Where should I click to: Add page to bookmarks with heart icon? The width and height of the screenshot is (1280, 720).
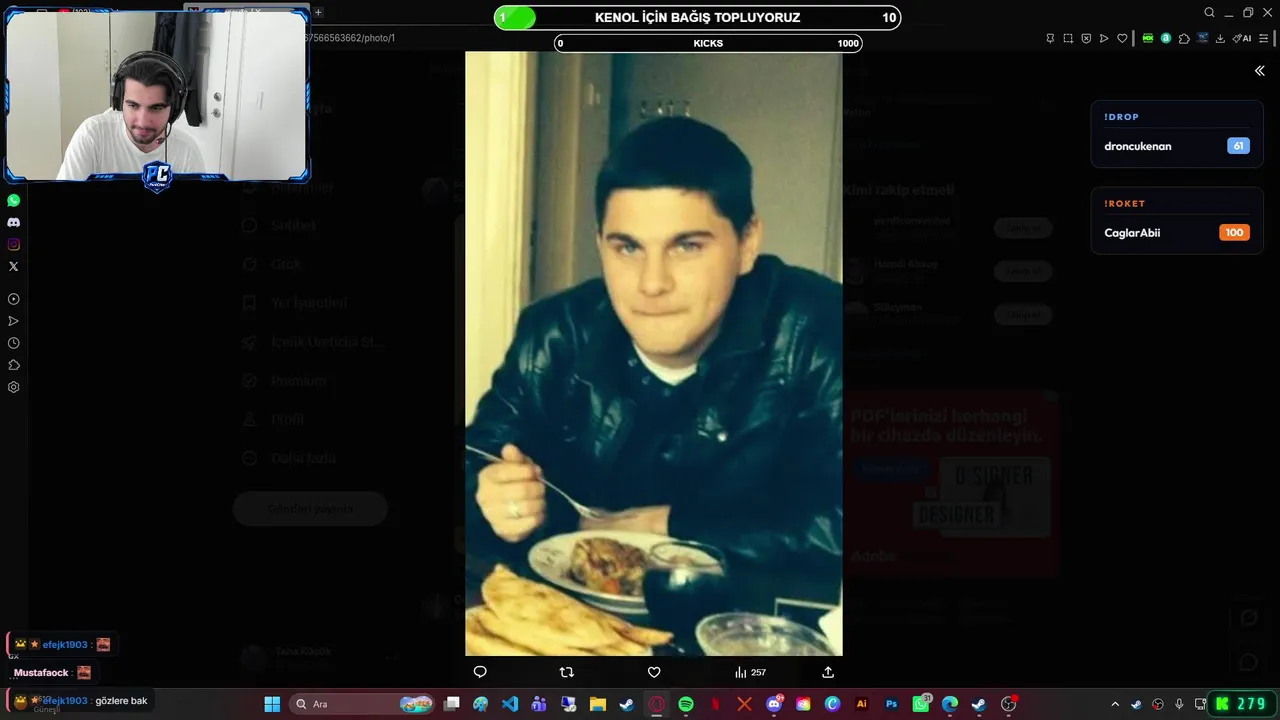1122,38
